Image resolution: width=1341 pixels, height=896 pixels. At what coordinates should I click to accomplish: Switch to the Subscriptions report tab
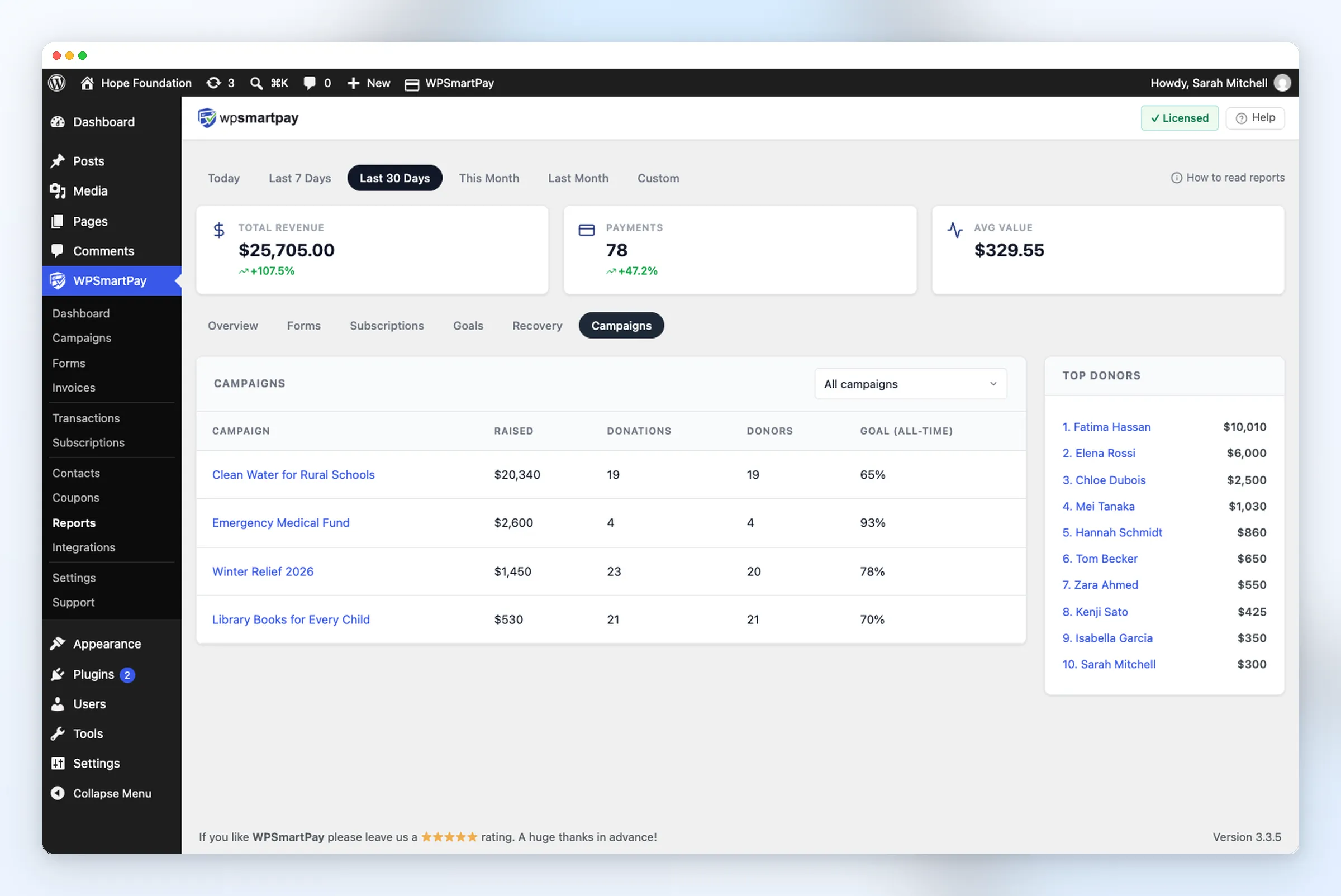coord(387,325)
